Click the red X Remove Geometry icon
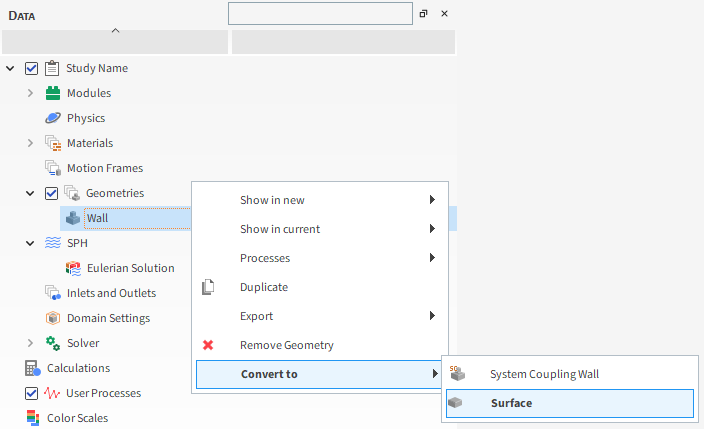Viewport: 704px width, 429px height. (x=208, y=345)
